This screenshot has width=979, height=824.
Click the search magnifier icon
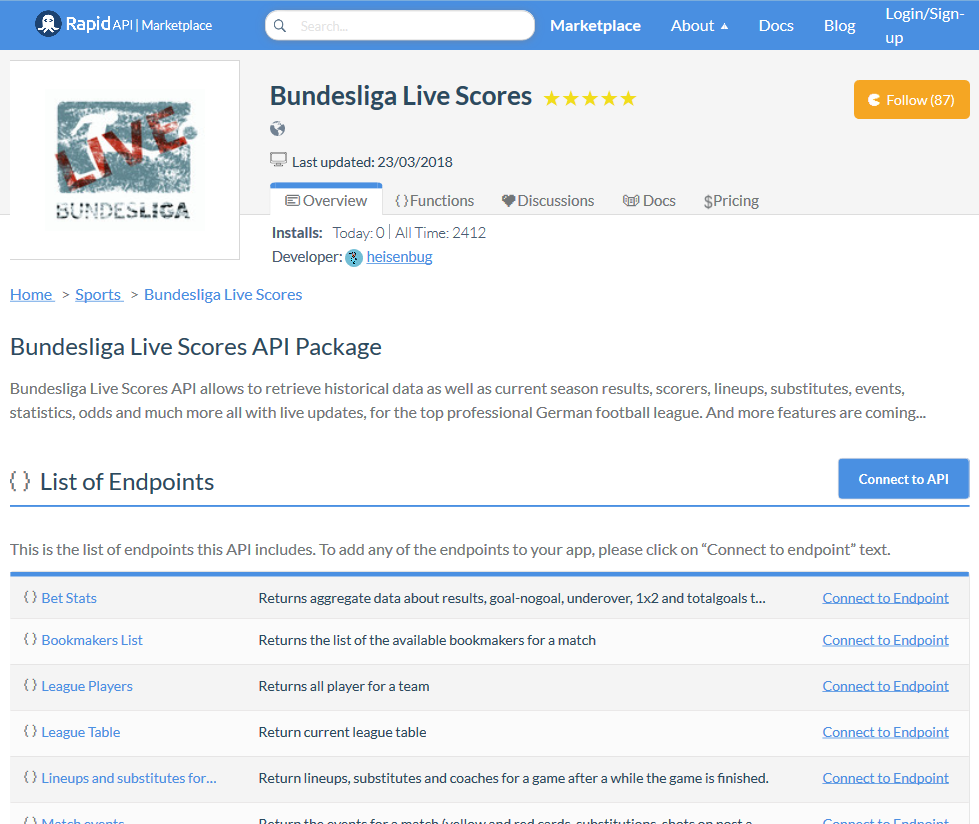[x=280, y=26]
